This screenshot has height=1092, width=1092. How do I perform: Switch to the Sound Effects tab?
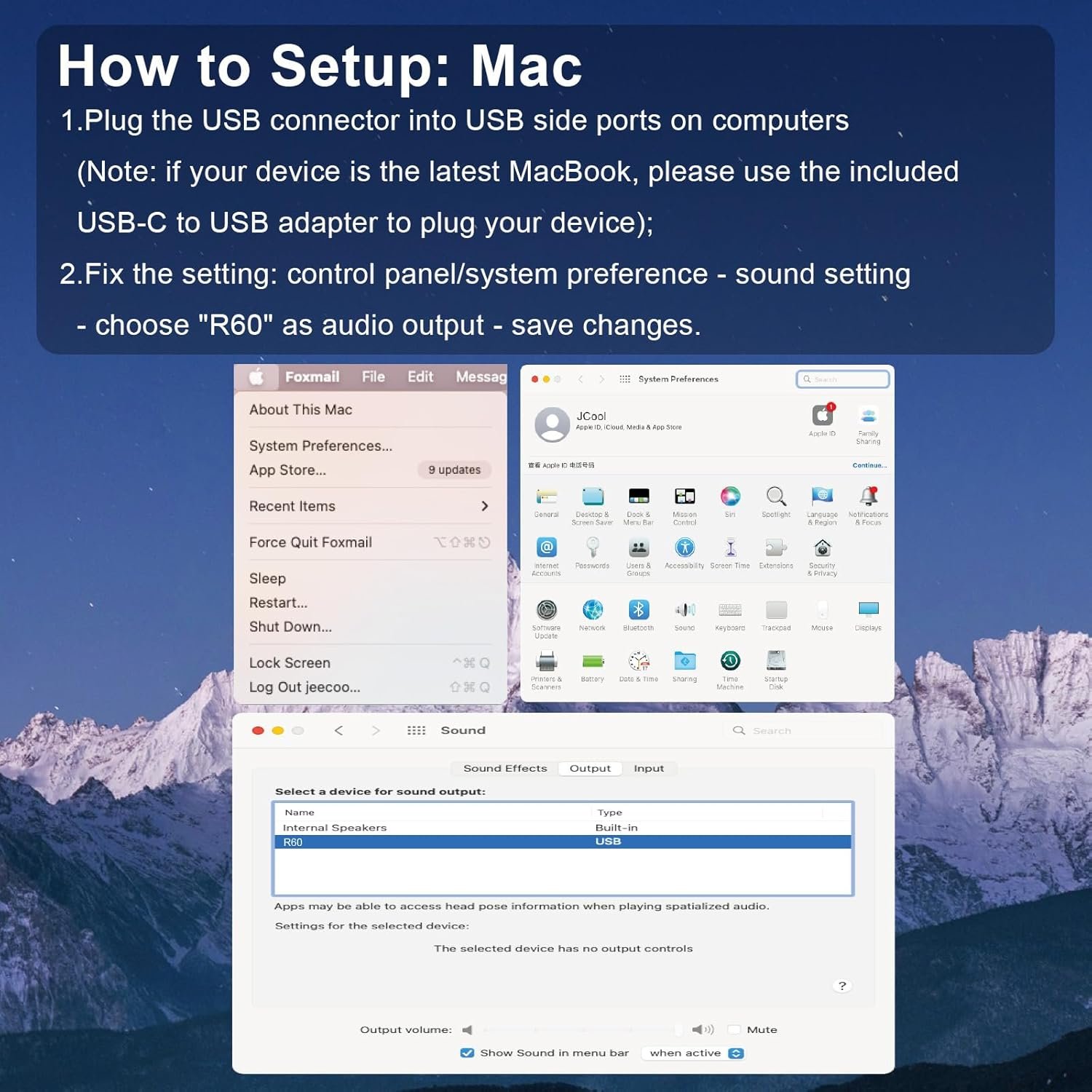pos(505,768)
